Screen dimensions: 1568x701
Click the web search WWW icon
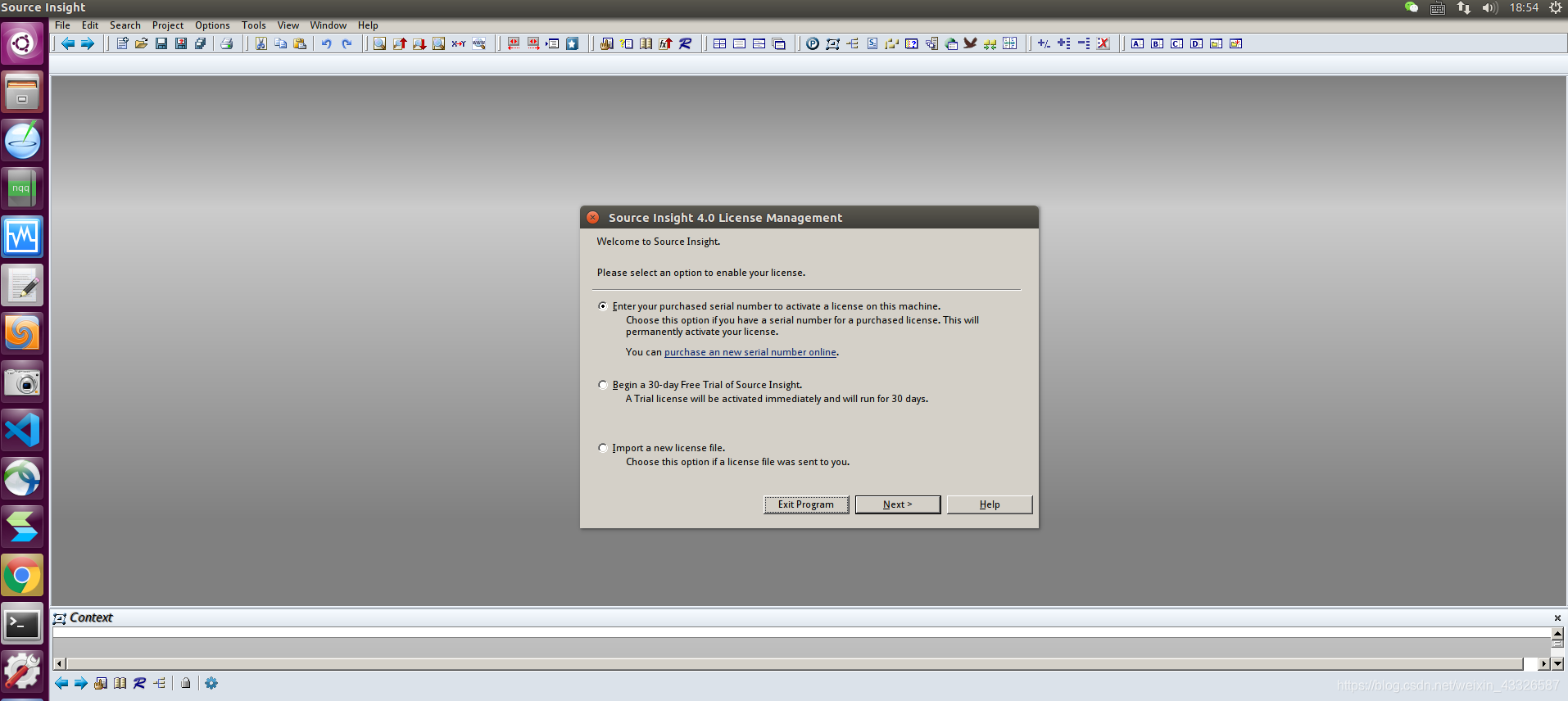point(479,43)
